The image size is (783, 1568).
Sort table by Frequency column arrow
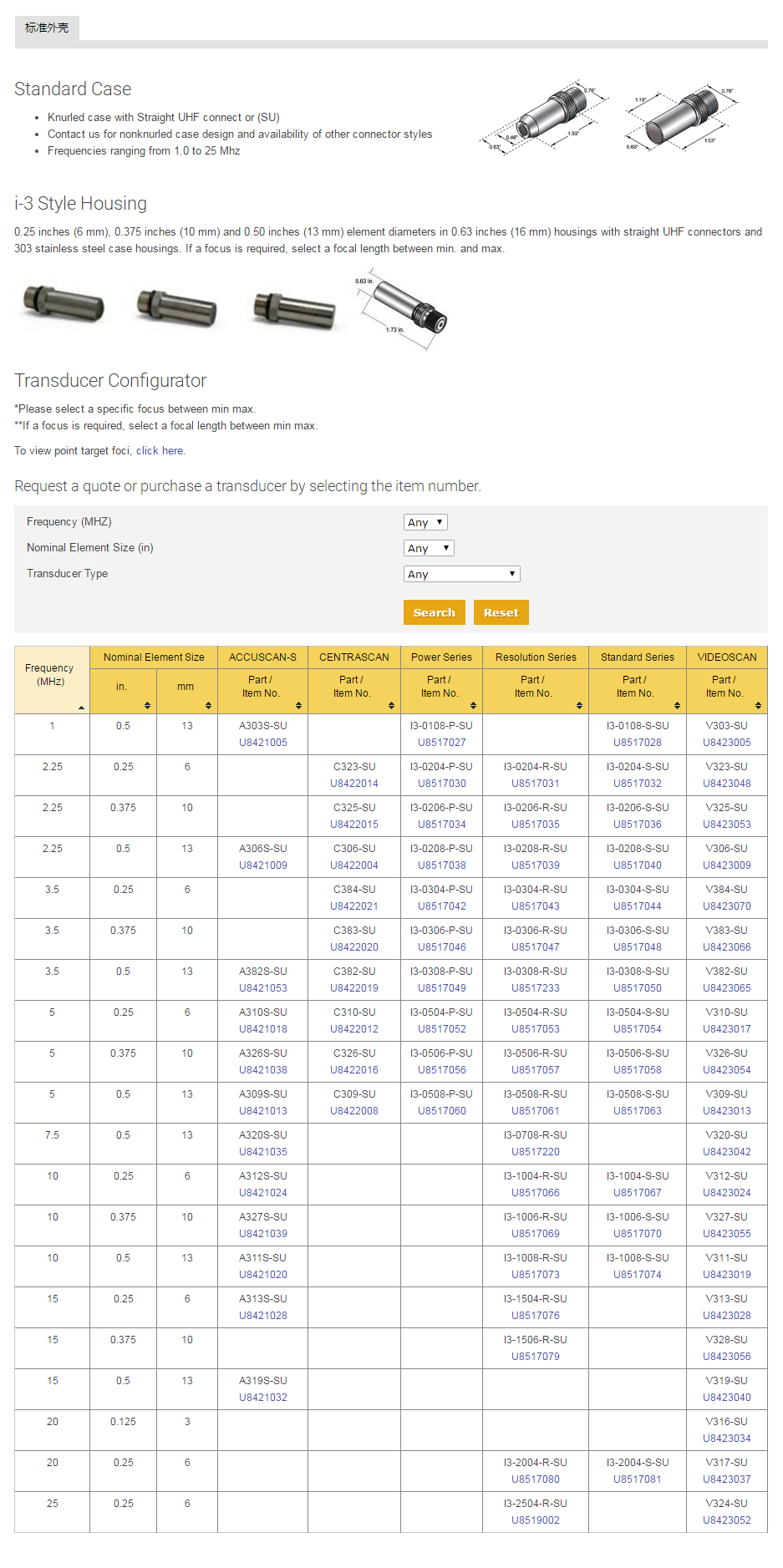(81, 708)
